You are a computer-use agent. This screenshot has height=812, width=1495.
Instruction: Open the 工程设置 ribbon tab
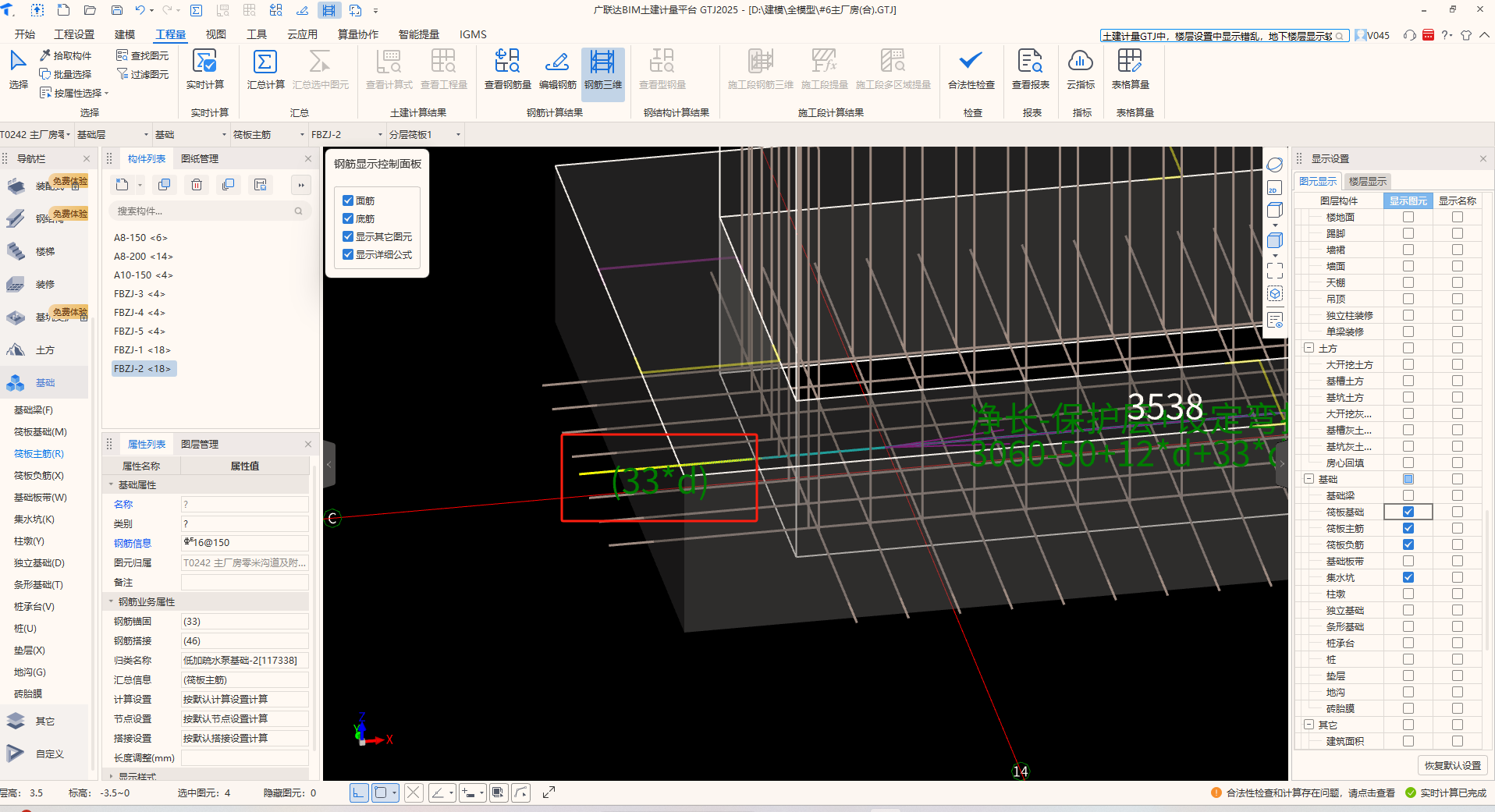(74, 34)
